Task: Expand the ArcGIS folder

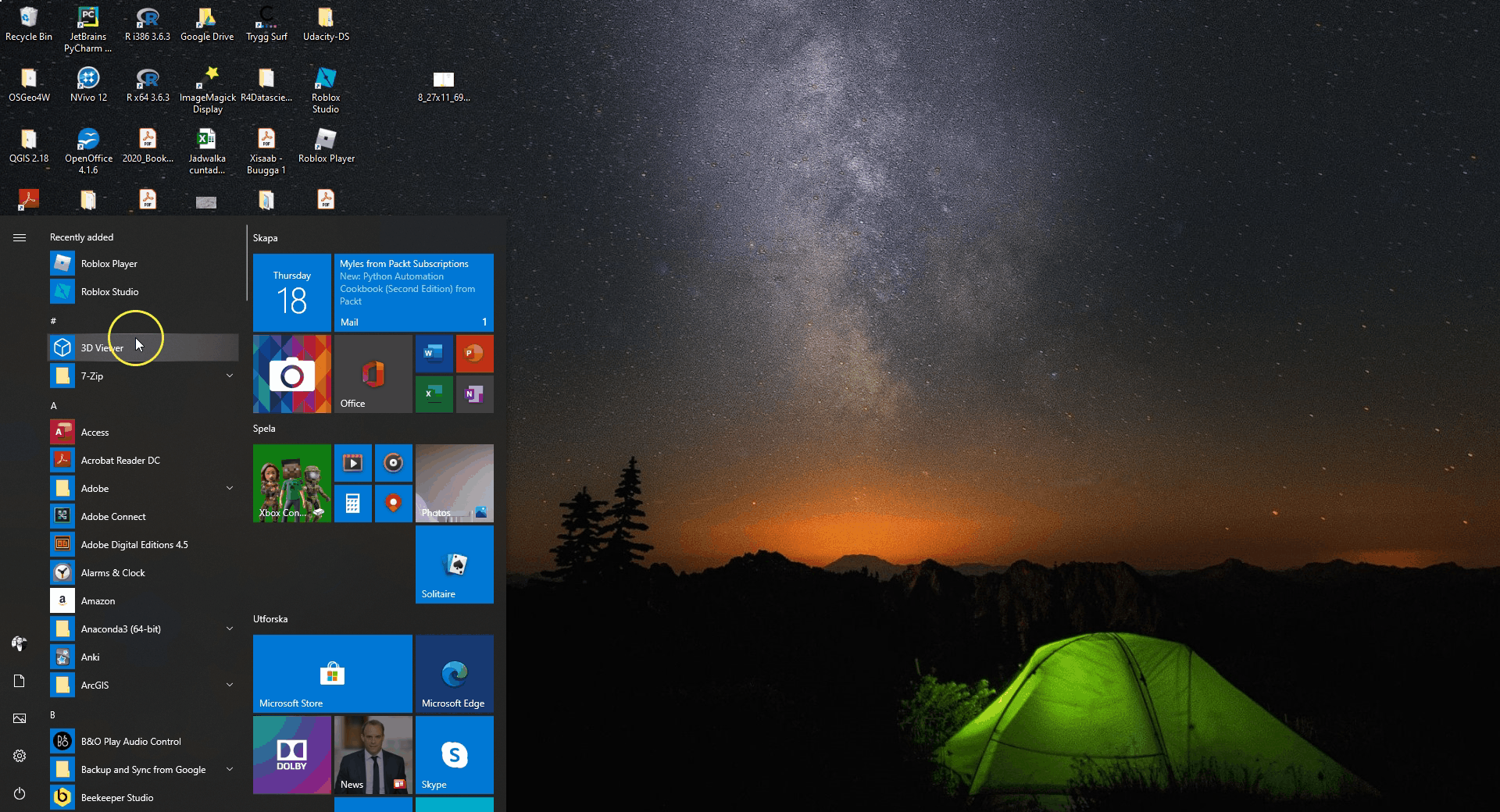Action: 143,686
